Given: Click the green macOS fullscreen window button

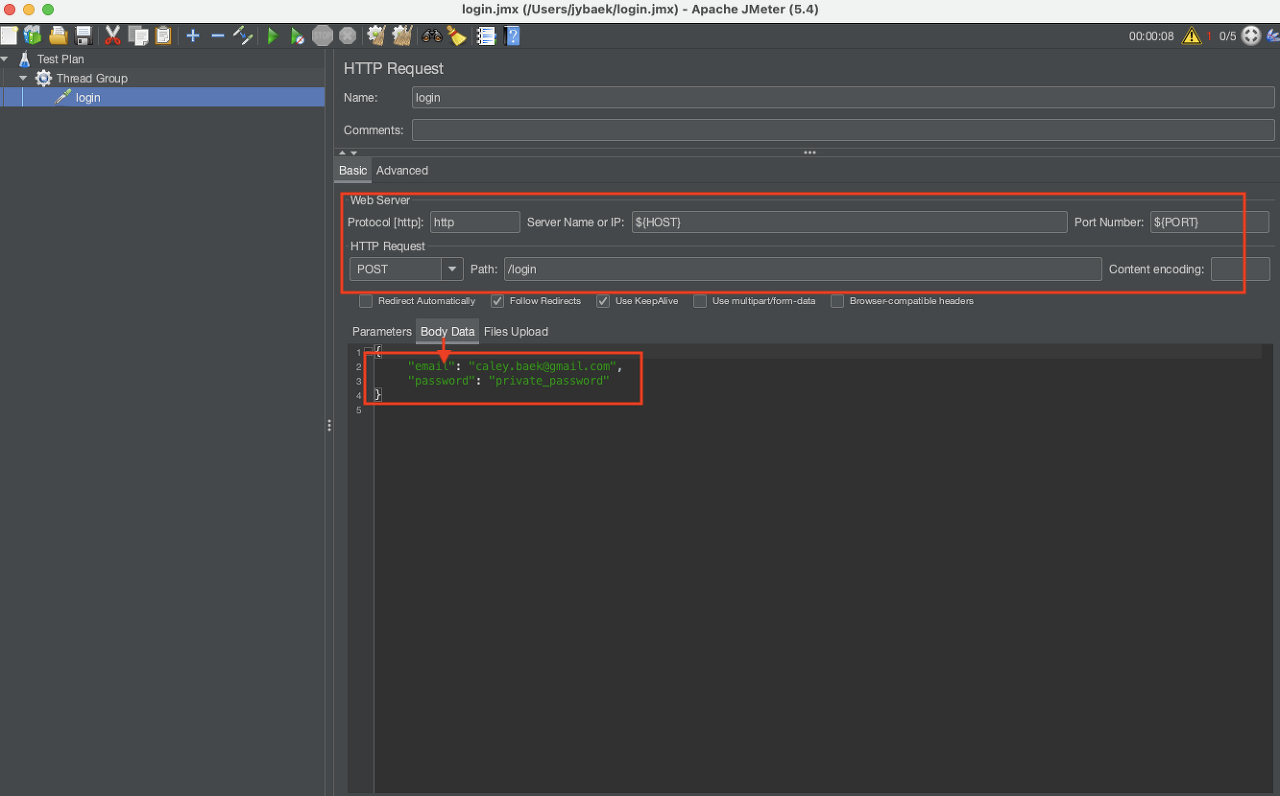Looking at the screenshot, I should coord(48,9).
